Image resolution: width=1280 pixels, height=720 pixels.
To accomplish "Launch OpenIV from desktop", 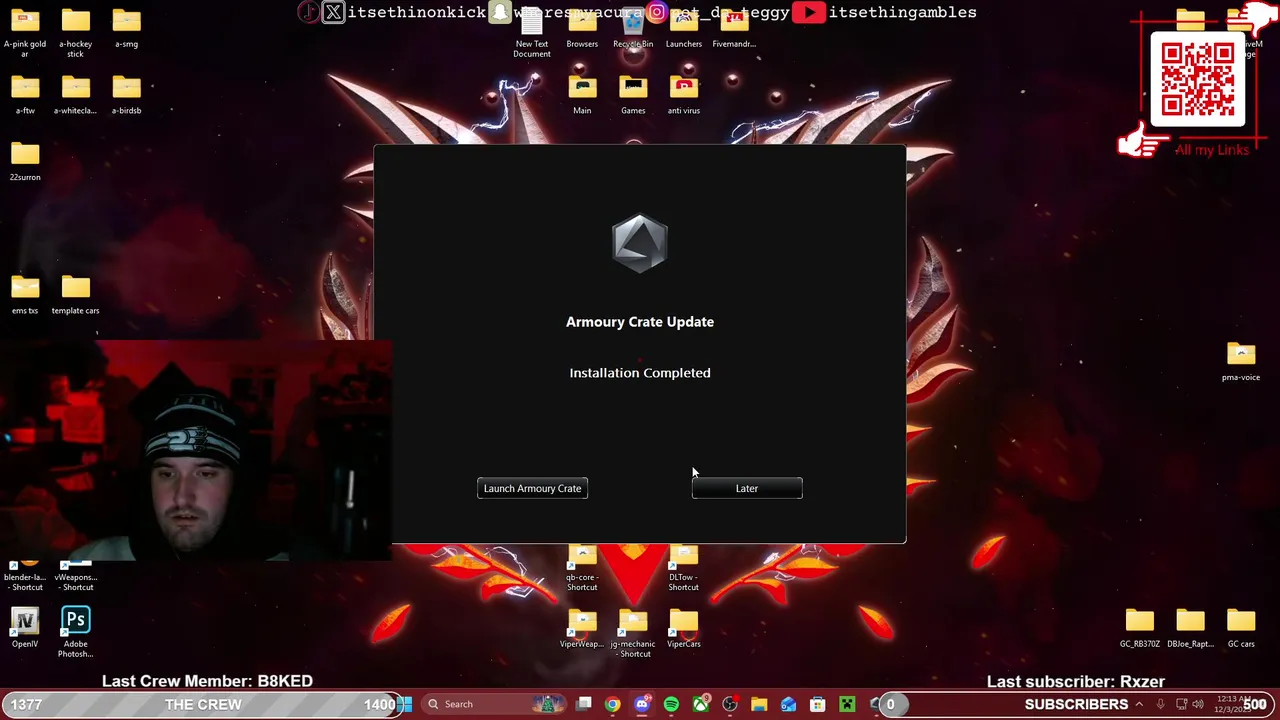I will tap(25, 628).
